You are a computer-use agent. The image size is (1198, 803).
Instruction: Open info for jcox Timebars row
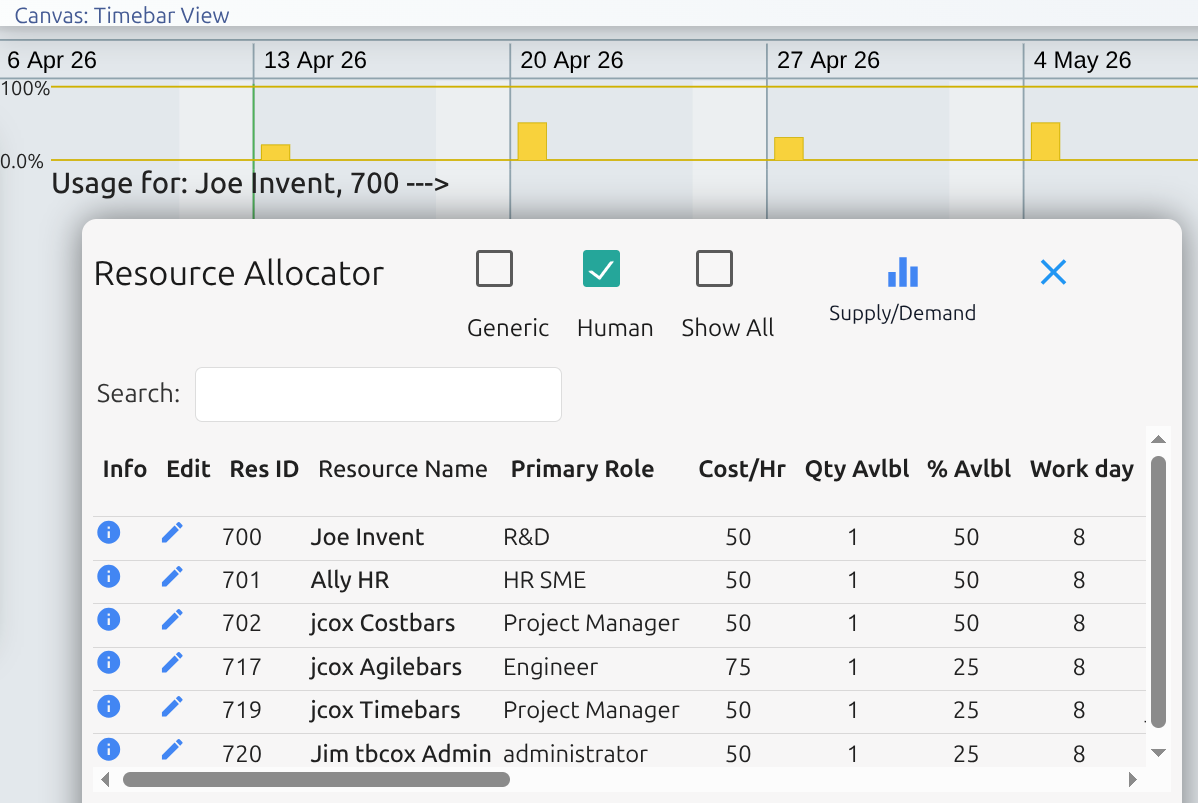[108, 706]
